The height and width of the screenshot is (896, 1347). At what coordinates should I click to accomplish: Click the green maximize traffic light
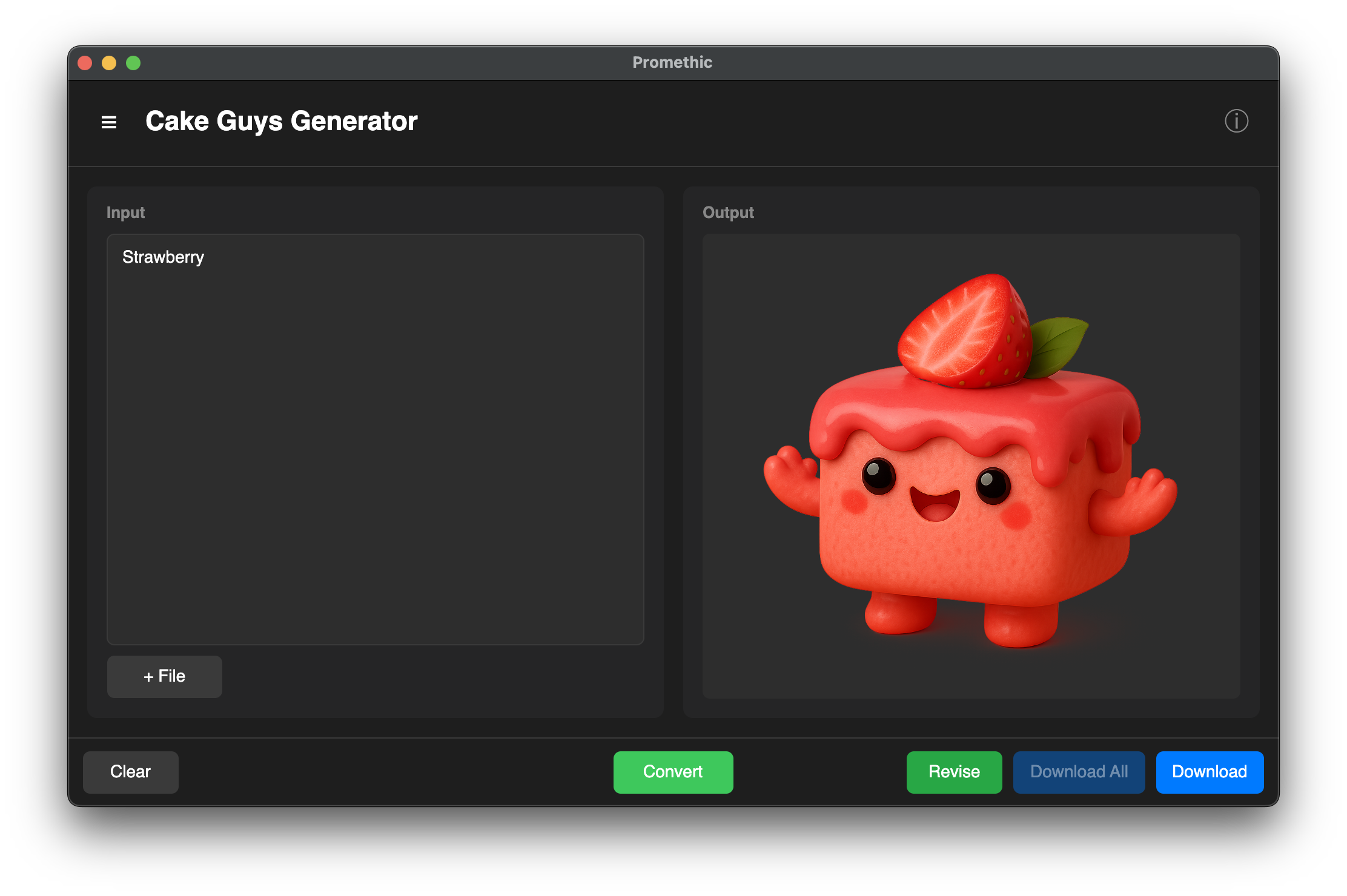pyautogui.click(x=134, y=62)
